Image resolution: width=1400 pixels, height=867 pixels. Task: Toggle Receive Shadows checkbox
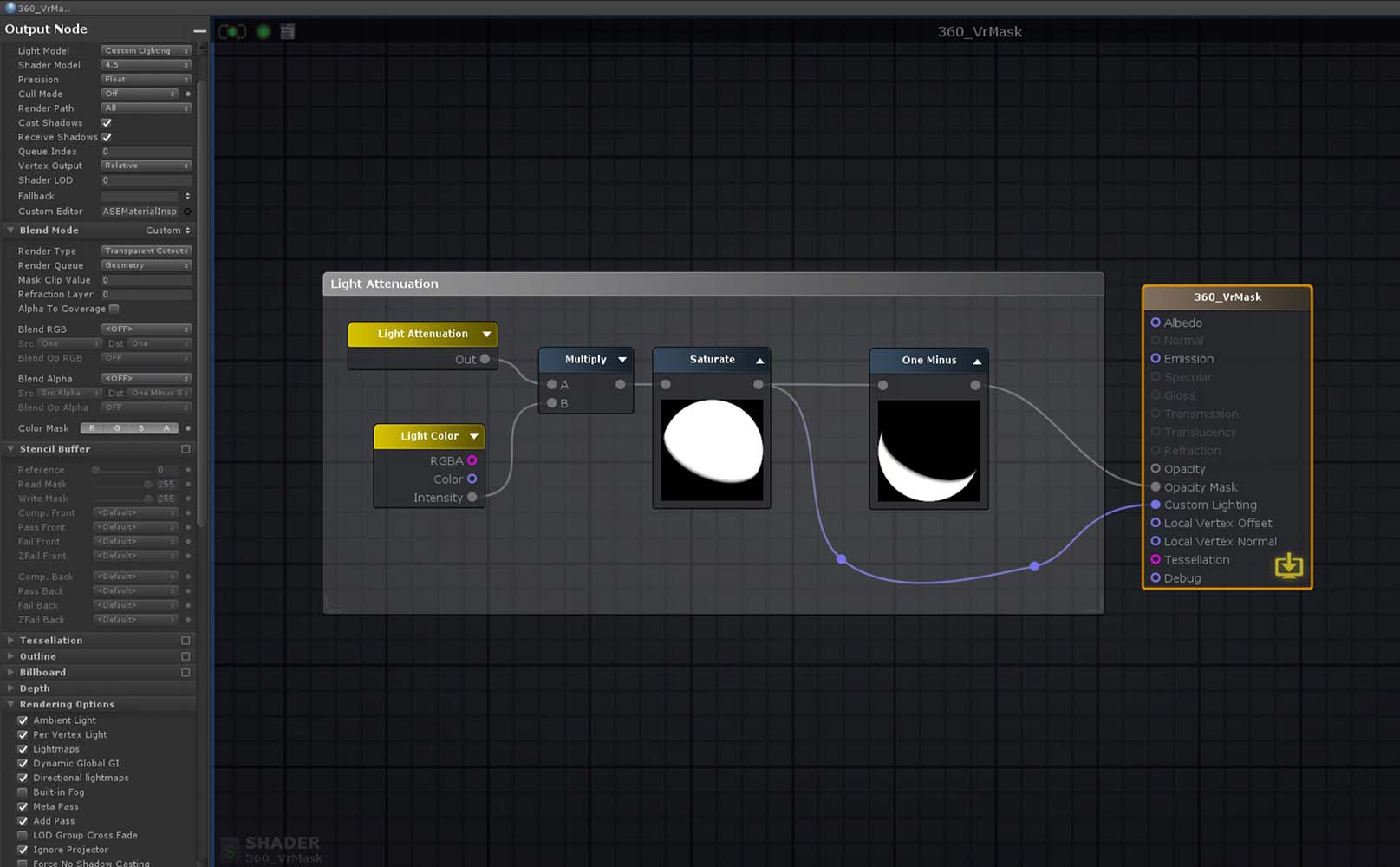pyautogui.click(x=107, y=137)
